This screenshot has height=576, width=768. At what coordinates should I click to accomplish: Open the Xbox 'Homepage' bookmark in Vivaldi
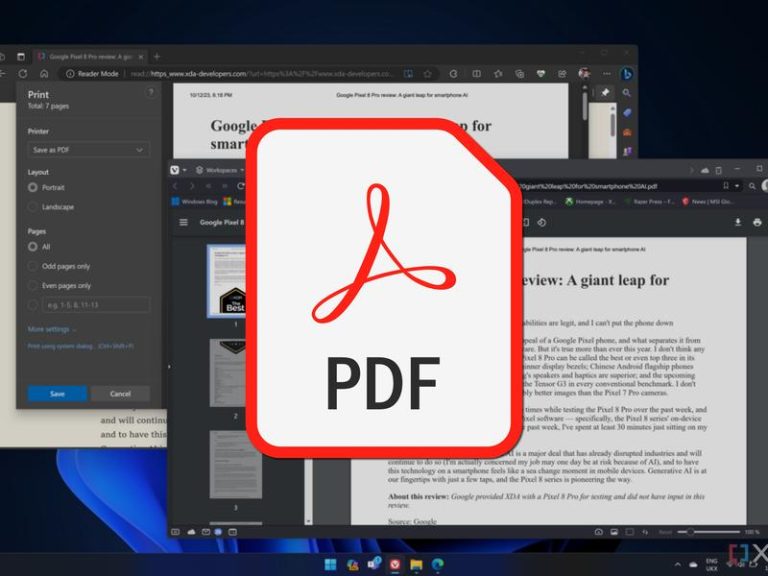coord(591,202)
